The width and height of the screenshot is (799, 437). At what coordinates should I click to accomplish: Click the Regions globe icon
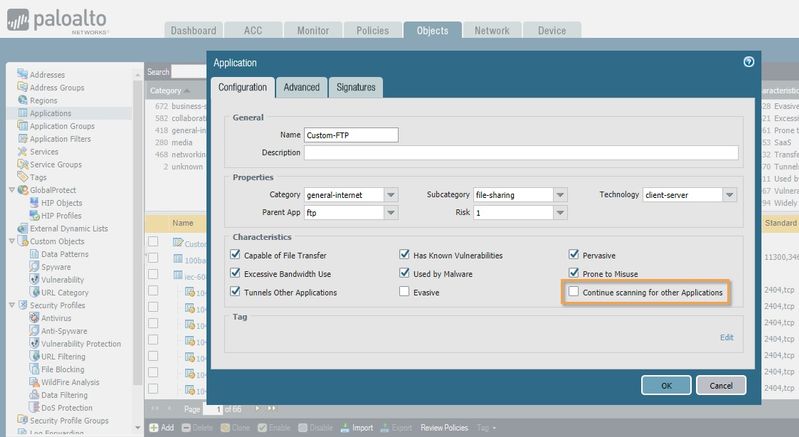pyautogui.click(x=22, y=100)
